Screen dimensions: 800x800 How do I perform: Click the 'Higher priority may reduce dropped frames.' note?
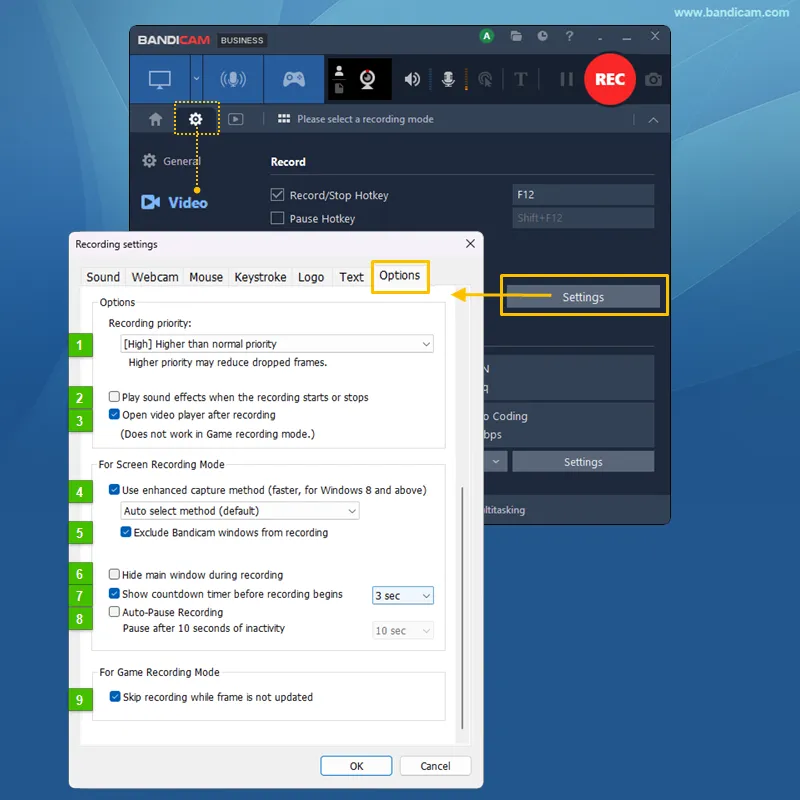pos(228,362)
